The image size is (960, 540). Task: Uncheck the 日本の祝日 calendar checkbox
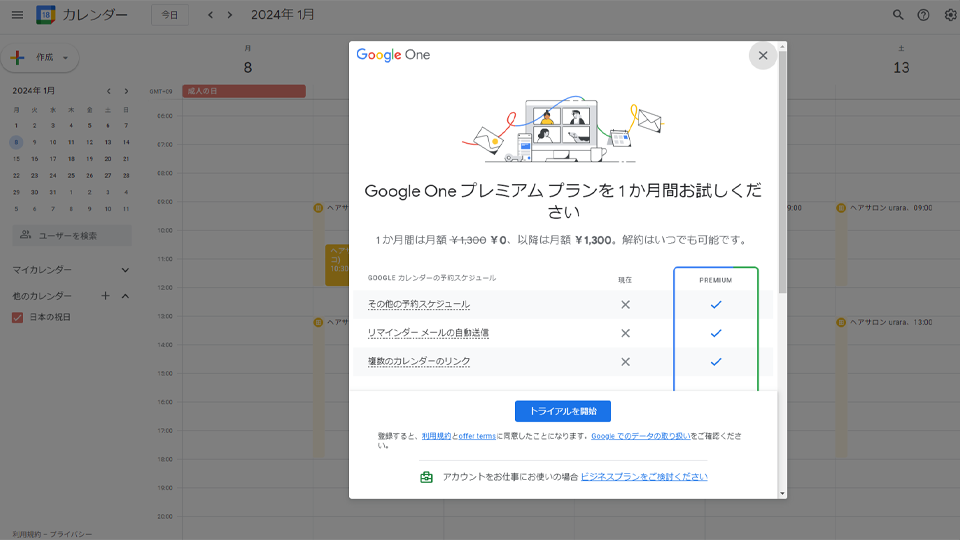coord(18,317)
